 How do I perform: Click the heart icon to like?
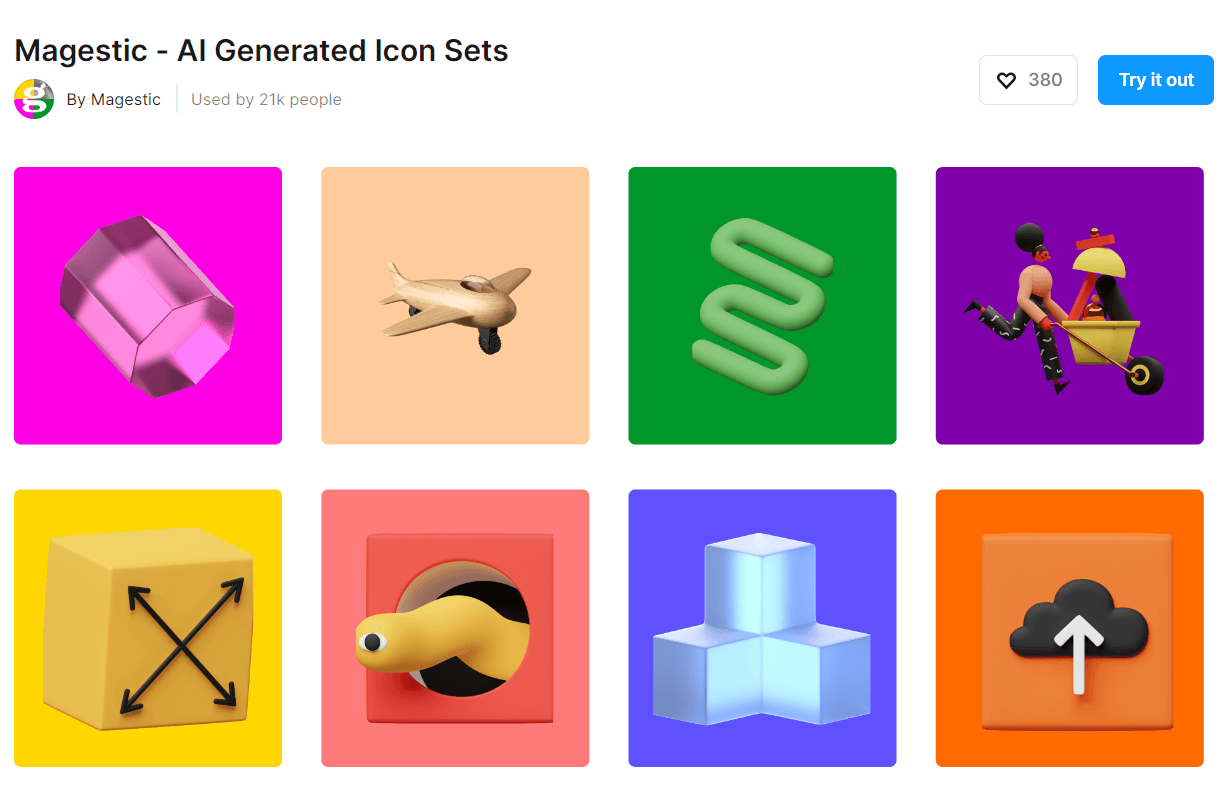click(x=1007, y=80)
